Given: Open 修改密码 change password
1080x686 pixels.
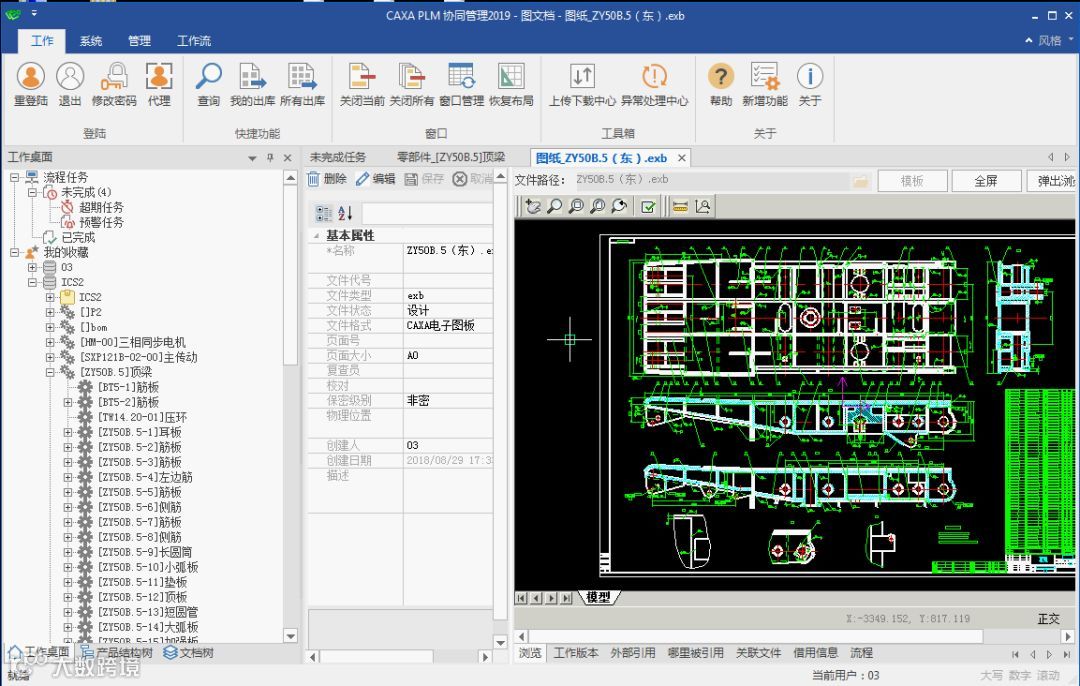Looking at the screenshot, I should pos(114,84).
